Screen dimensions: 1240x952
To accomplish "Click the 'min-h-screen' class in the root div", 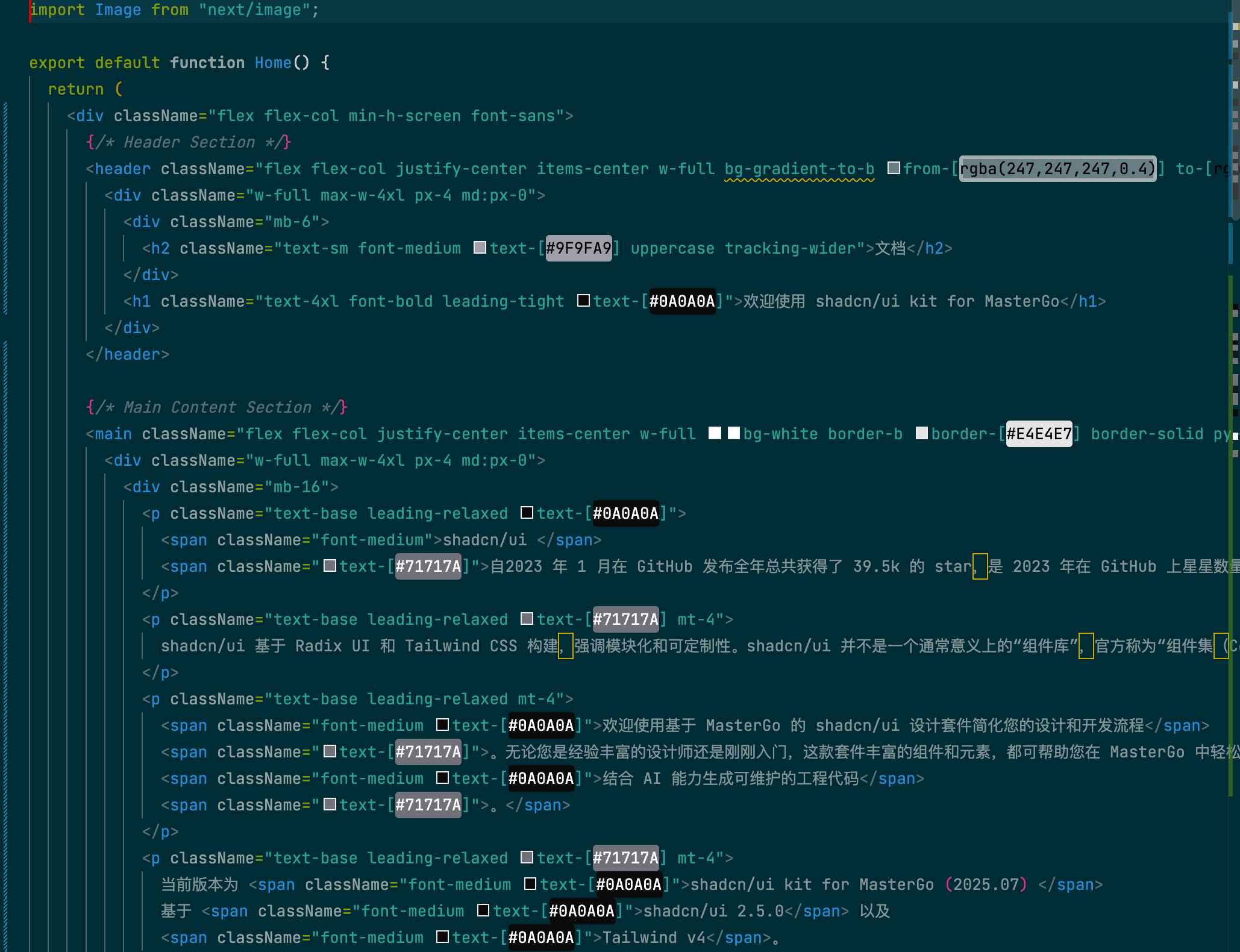I will click(405, 116).
